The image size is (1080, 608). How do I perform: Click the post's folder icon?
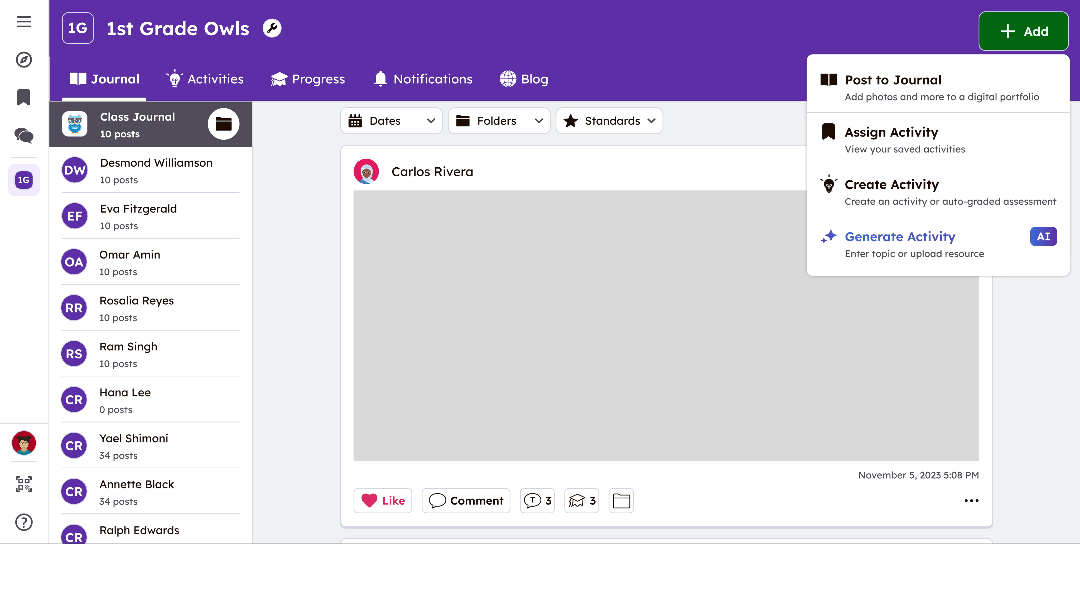[x=622, y=501]
